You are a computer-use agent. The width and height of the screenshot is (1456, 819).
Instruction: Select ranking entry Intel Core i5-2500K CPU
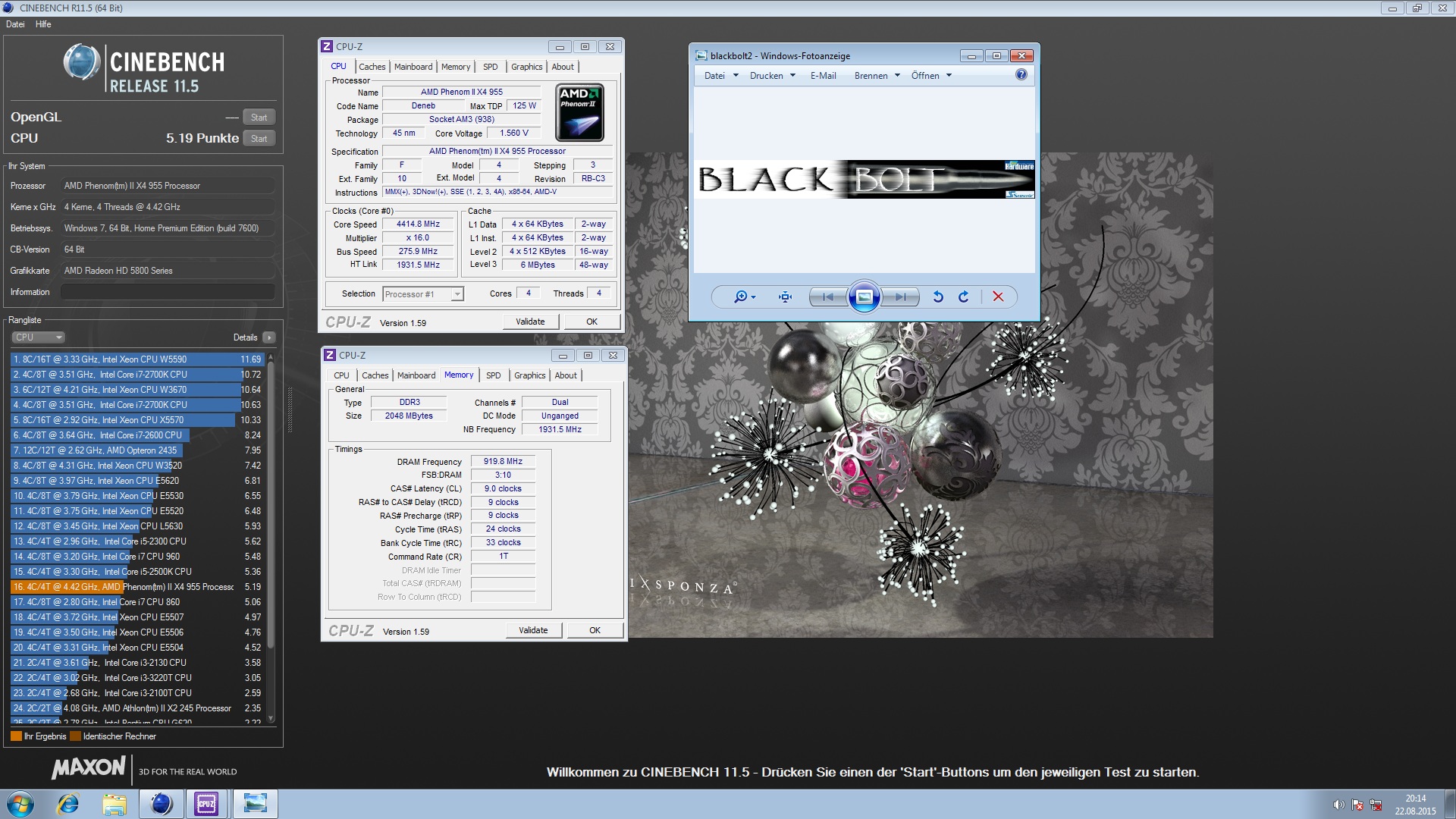tap(136, 572)
